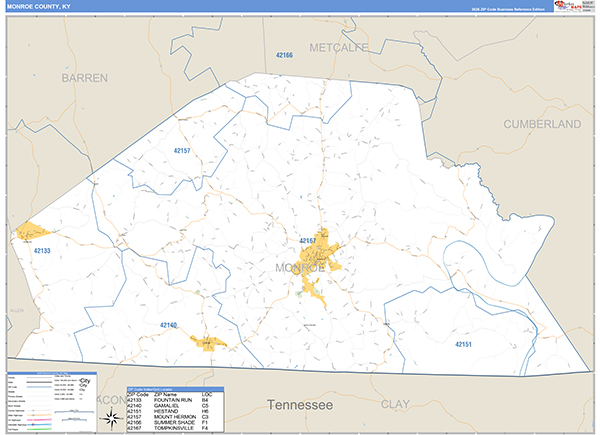Click ZIP label beside Tompkinsville city area
The image size is (600, 435).
click(x=308, y=241)
